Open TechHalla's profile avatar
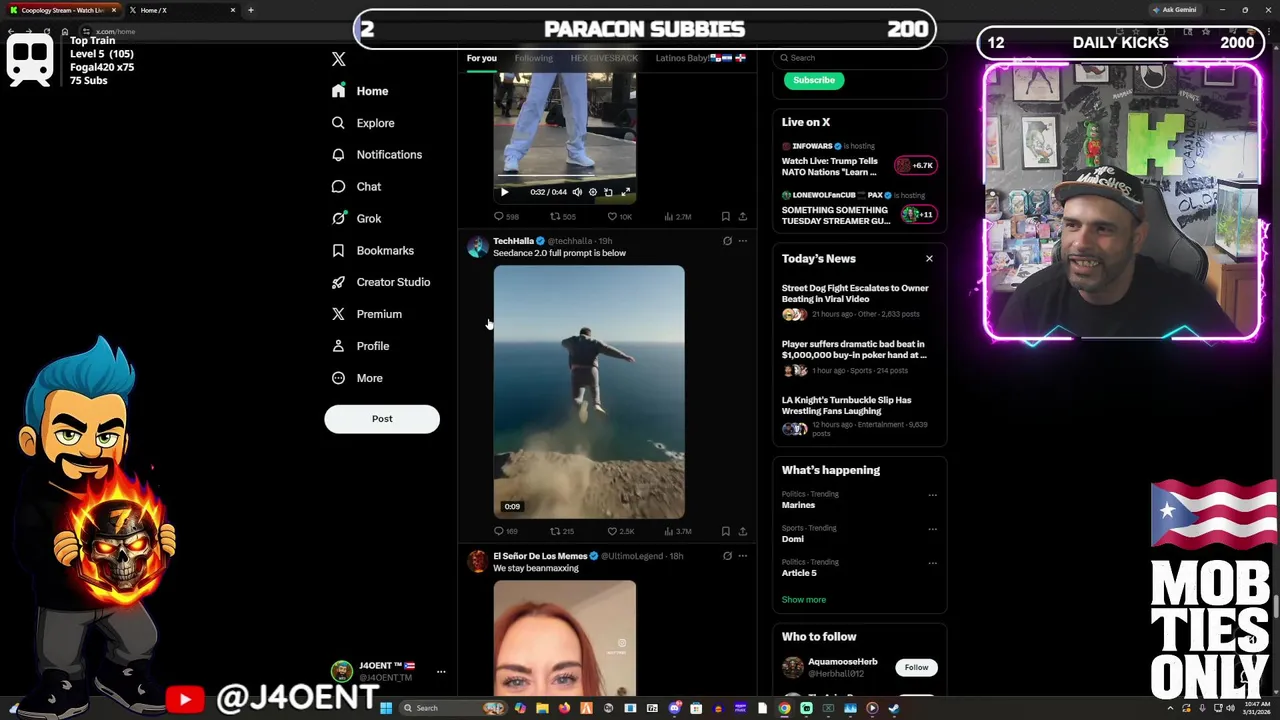 (477, 247)
